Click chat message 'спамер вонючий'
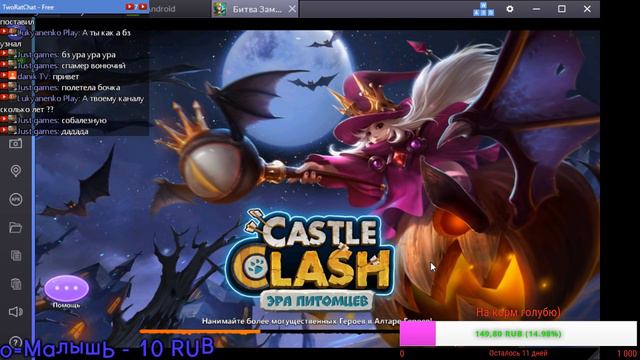Screen dimensions: 640x360 coord(93,65)
